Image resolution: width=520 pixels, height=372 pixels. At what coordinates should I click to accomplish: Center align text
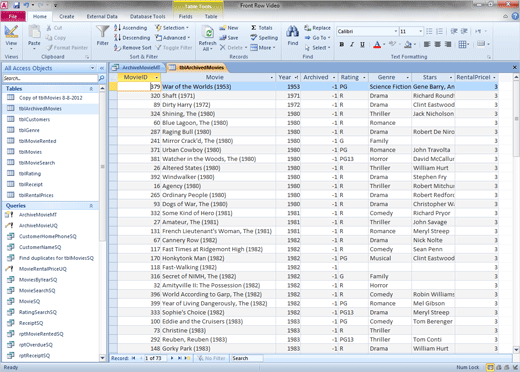point(437,44)
